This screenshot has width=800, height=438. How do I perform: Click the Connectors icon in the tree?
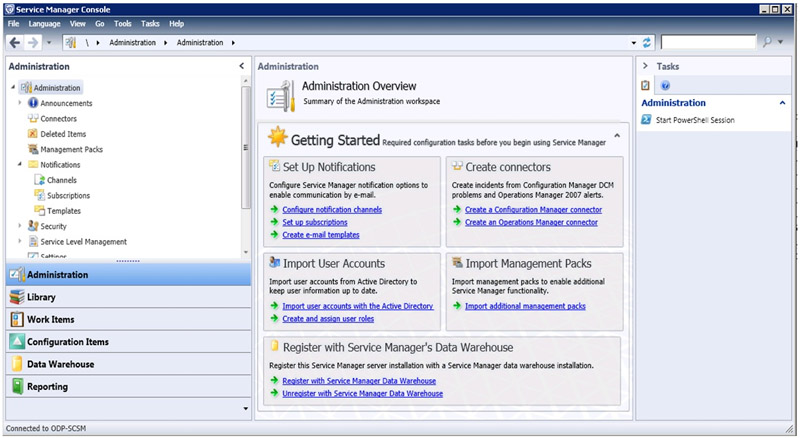(33, 118)
